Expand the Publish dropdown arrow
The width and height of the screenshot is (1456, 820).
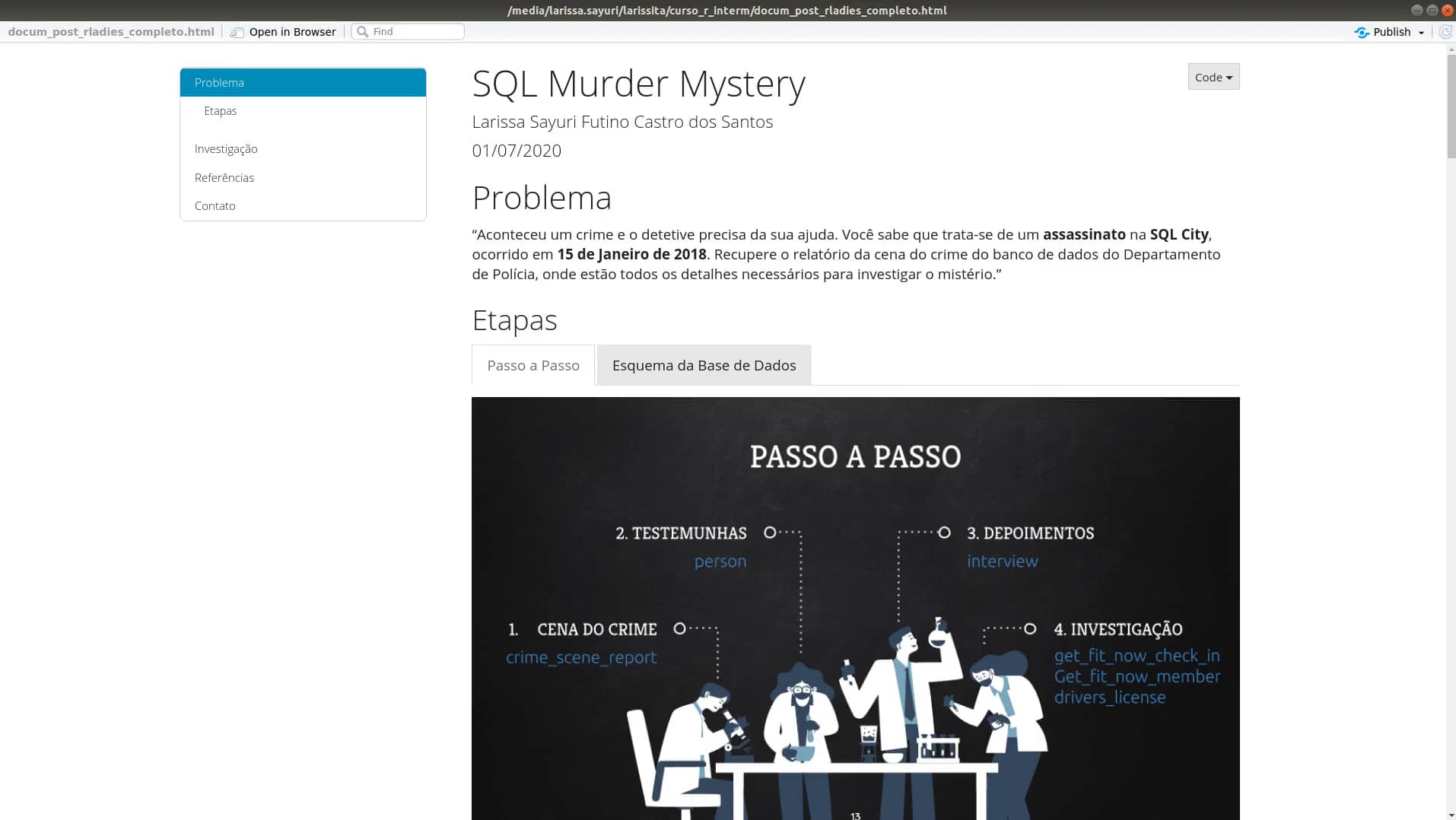tap(1421, 32)
